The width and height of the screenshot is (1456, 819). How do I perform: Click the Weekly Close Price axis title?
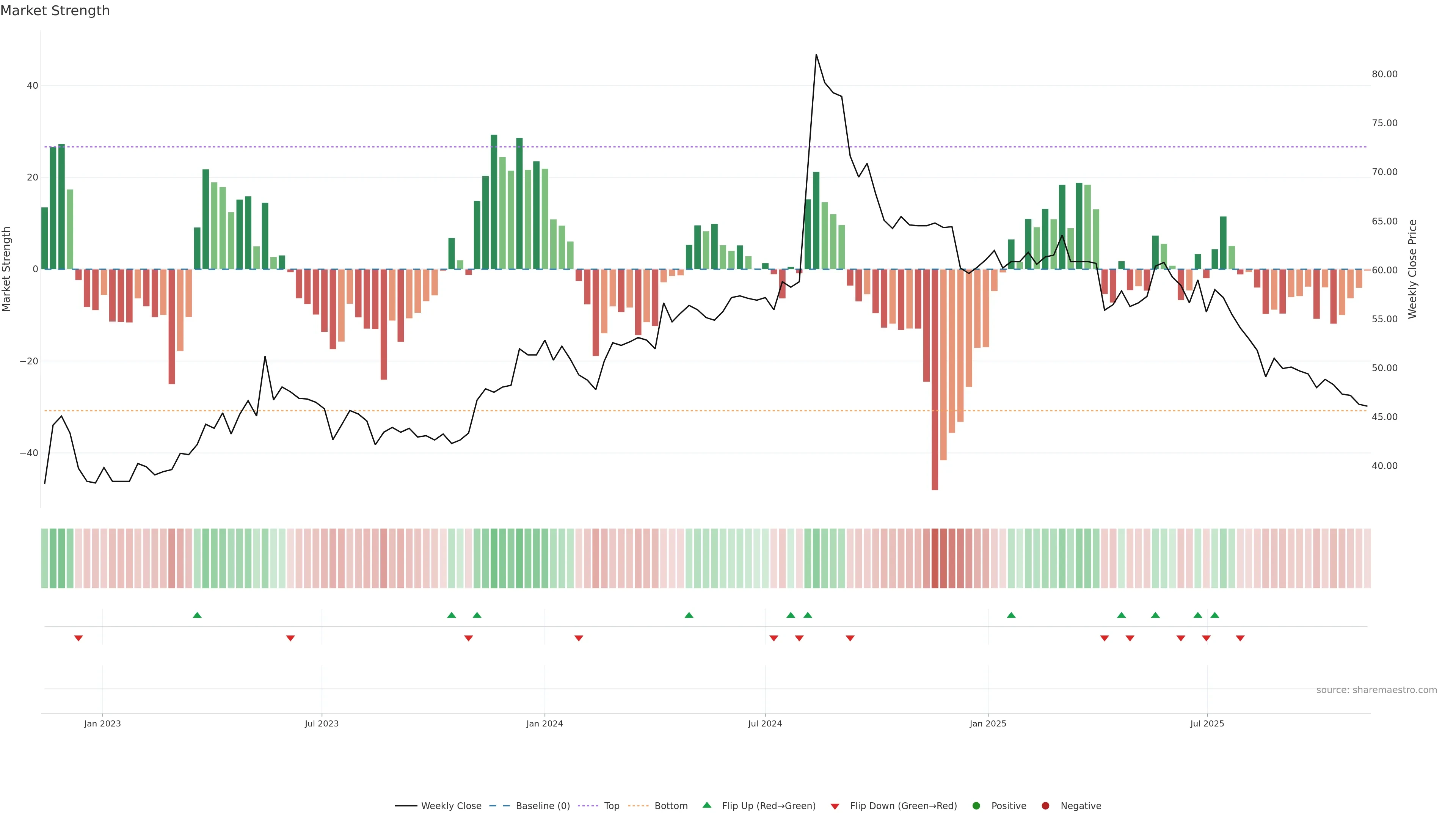click(1412, 269)
